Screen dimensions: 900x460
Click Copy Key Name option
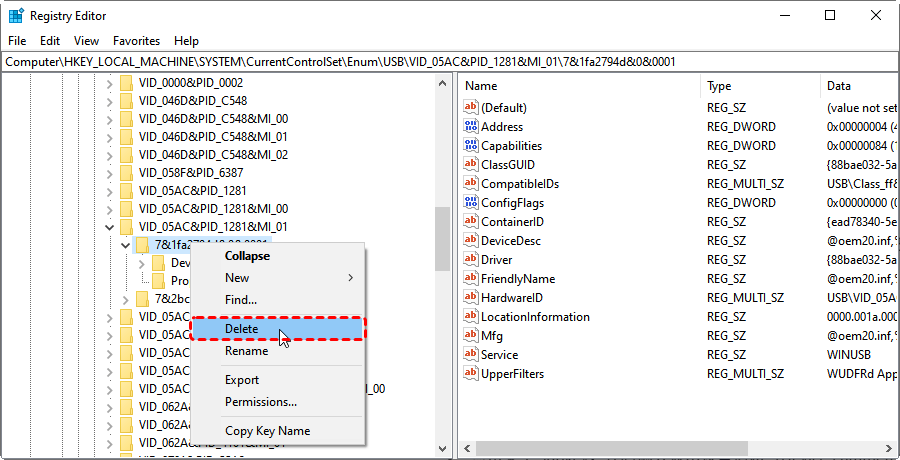click(267, 431)
